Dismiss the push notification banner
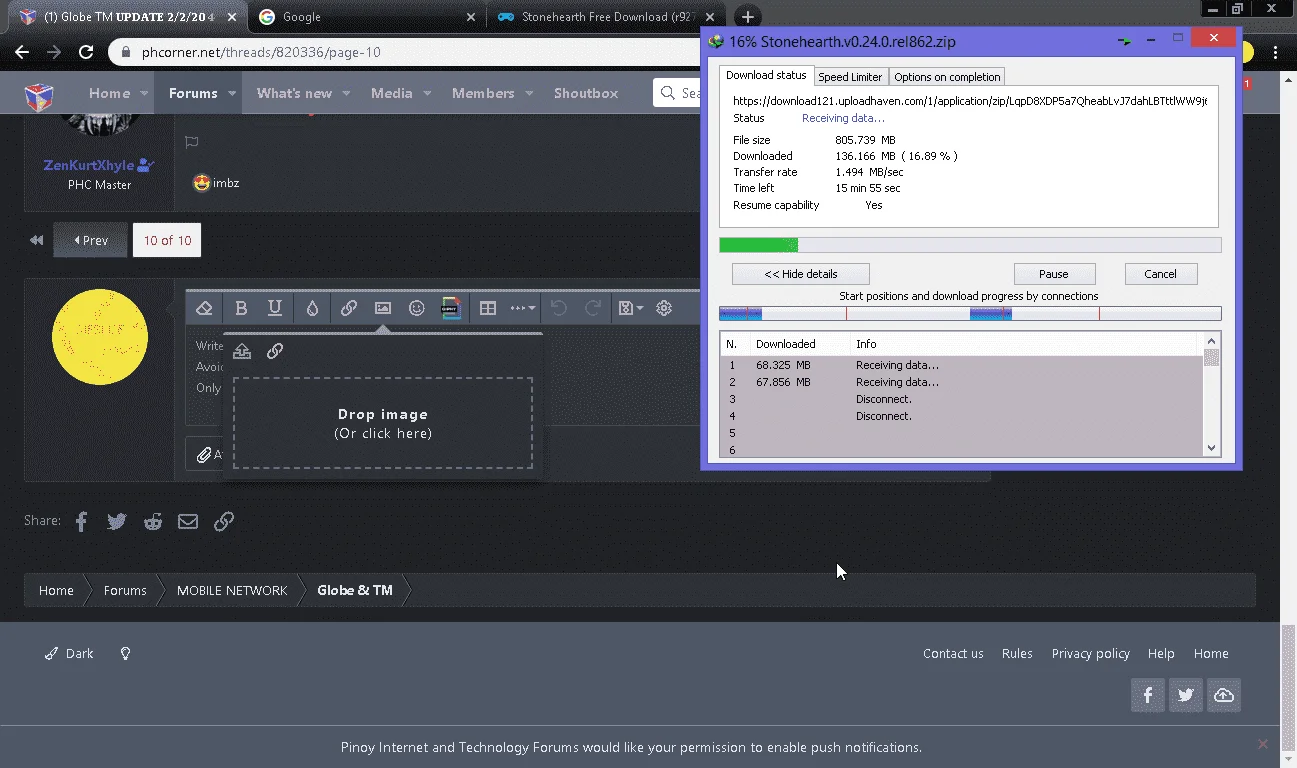The width and height of the screenshot is (1297, 768). (x=1263, y=744)
